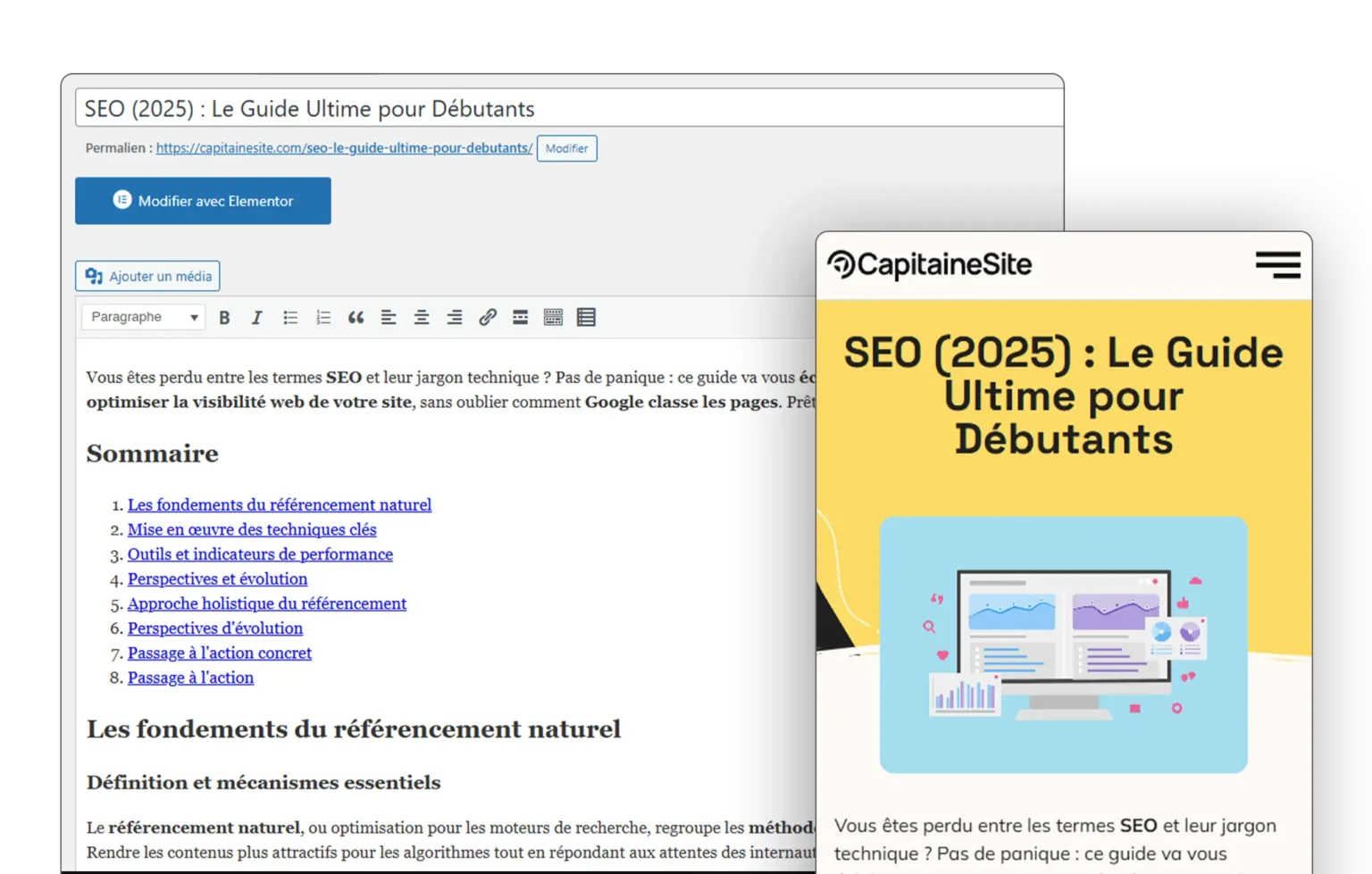Open the Paragraphe format dropdown
The height and width of the screenshot is (874, 1372).
pyautogui.click(x=144, y=317)
